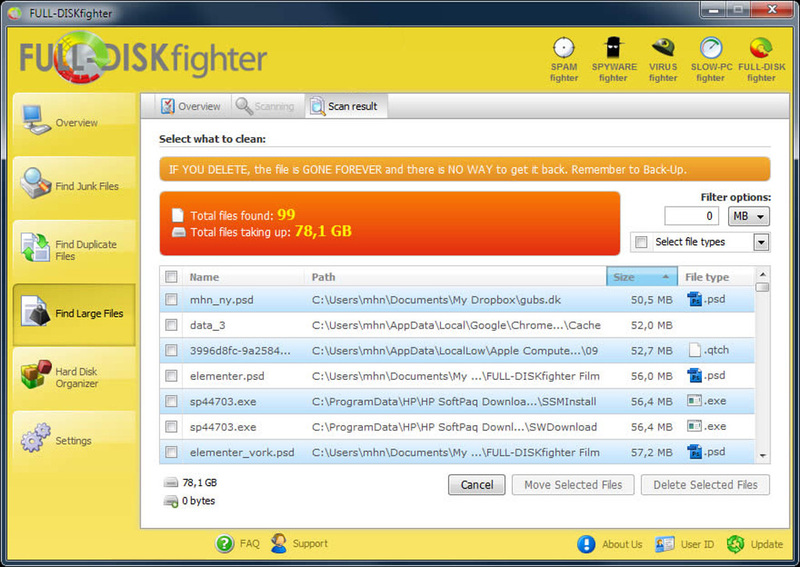Click the disk icon beside 78,1 GB below the list
Screen dimensions: 800x567
(x=171, y=482)
